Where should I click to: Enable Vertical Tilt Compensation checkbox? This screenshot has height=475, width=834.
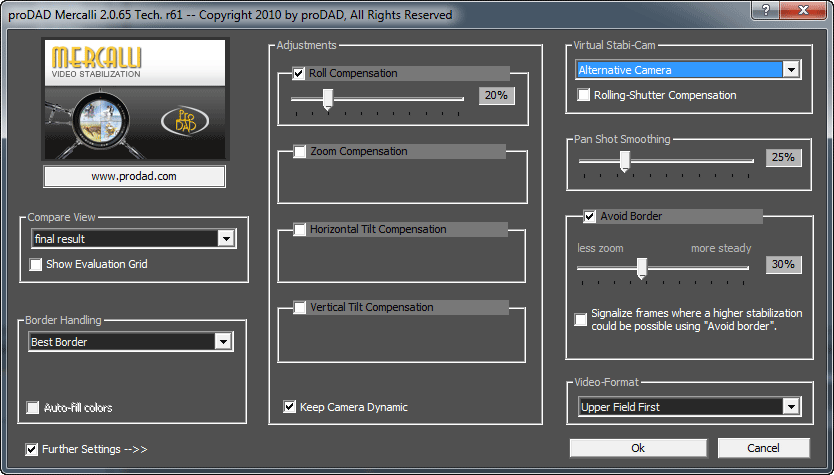pyautogui.click(x=300, y=307)
